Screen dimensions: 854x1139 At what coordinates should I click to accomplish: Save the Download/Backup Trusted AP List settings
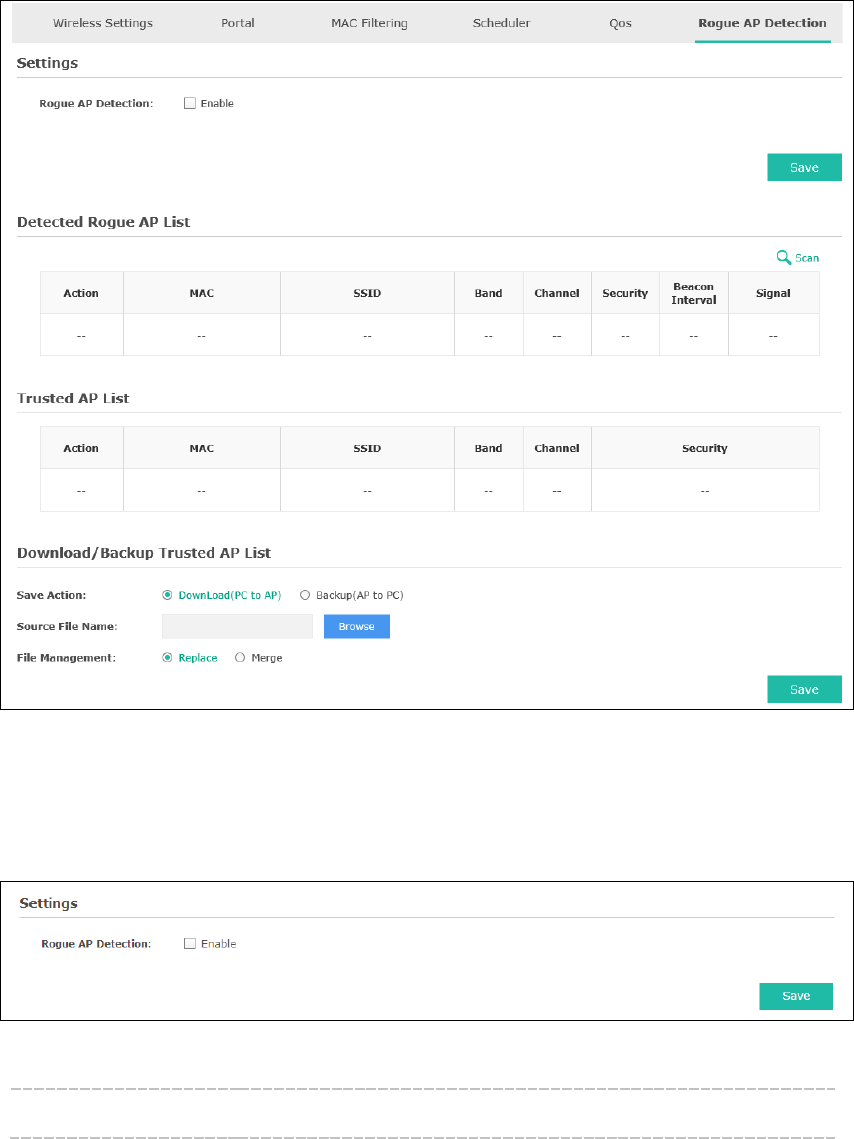pos(805,689)
